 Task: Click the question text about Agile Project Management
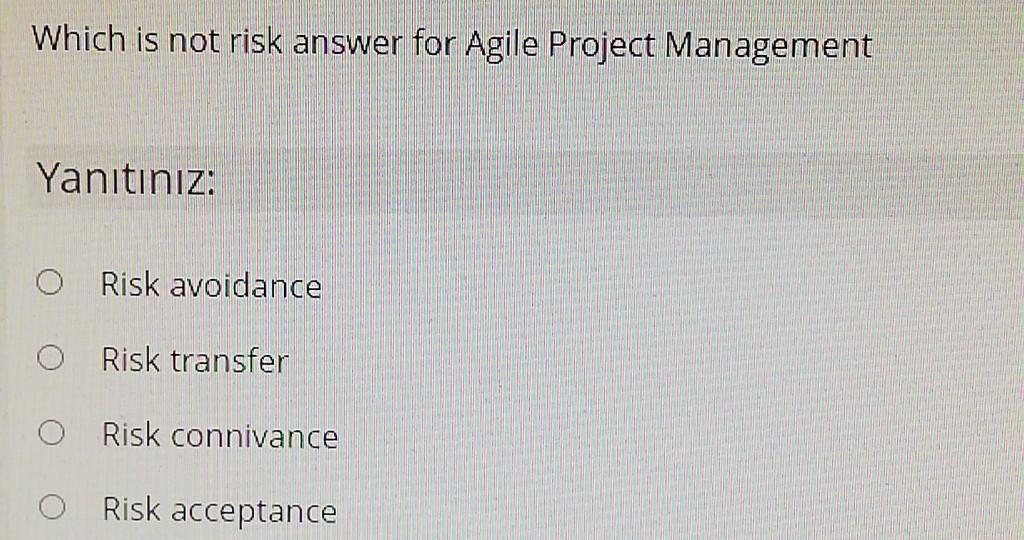click(452, 44)
